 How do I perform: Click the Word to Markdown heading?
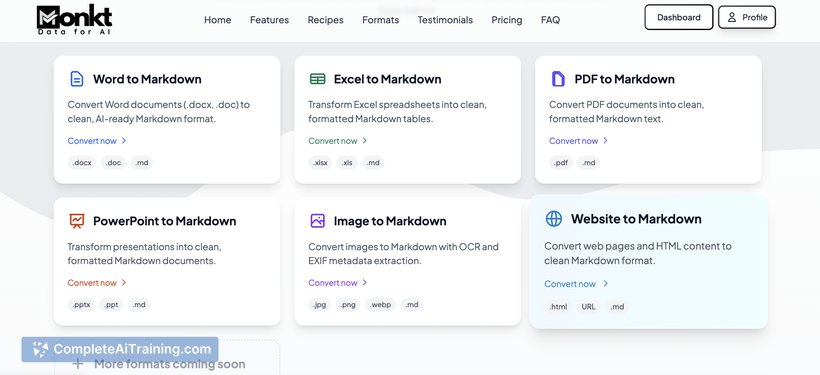pos(147,79)
